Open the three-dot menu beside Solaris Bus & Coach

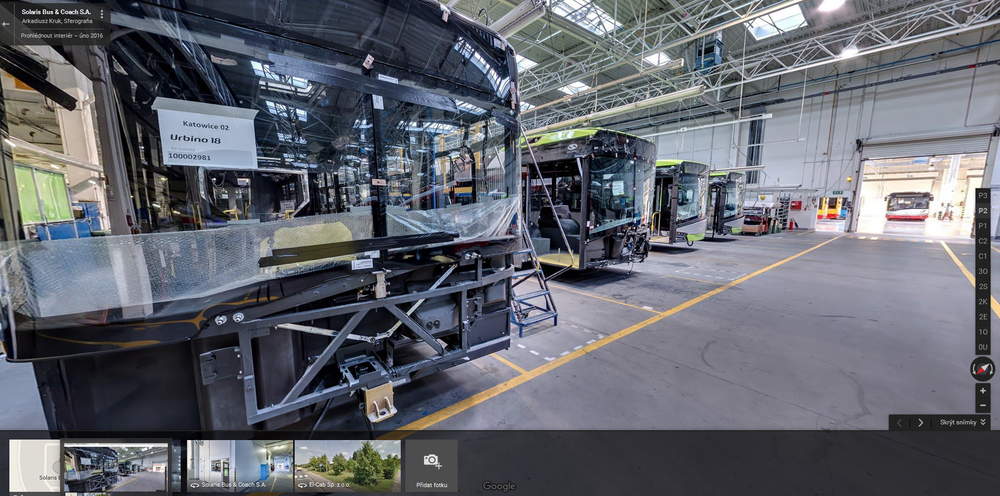101,15
